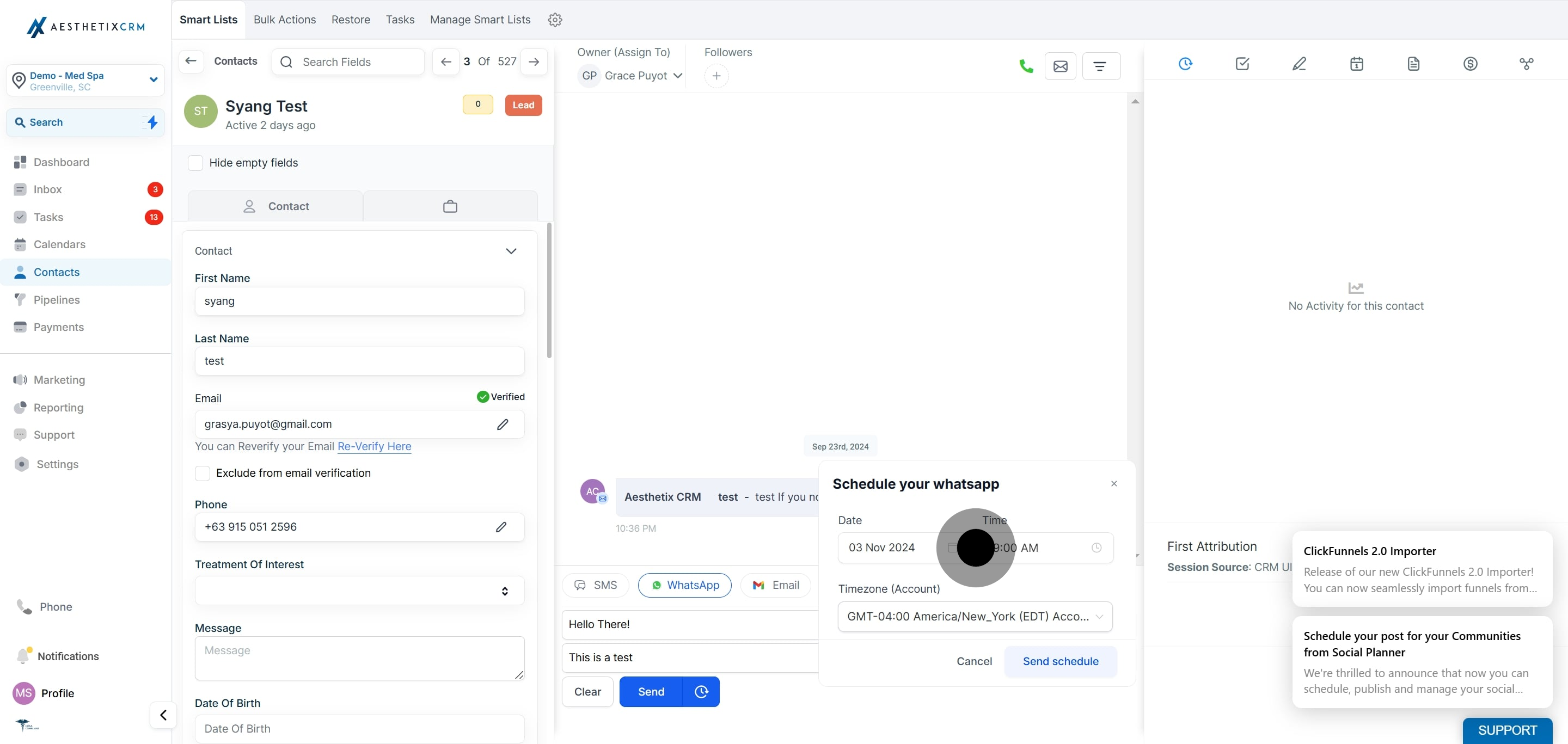Switch to the Bulk Actions tab
This screenshot has height=744, width=1568.
click(285, 20)
